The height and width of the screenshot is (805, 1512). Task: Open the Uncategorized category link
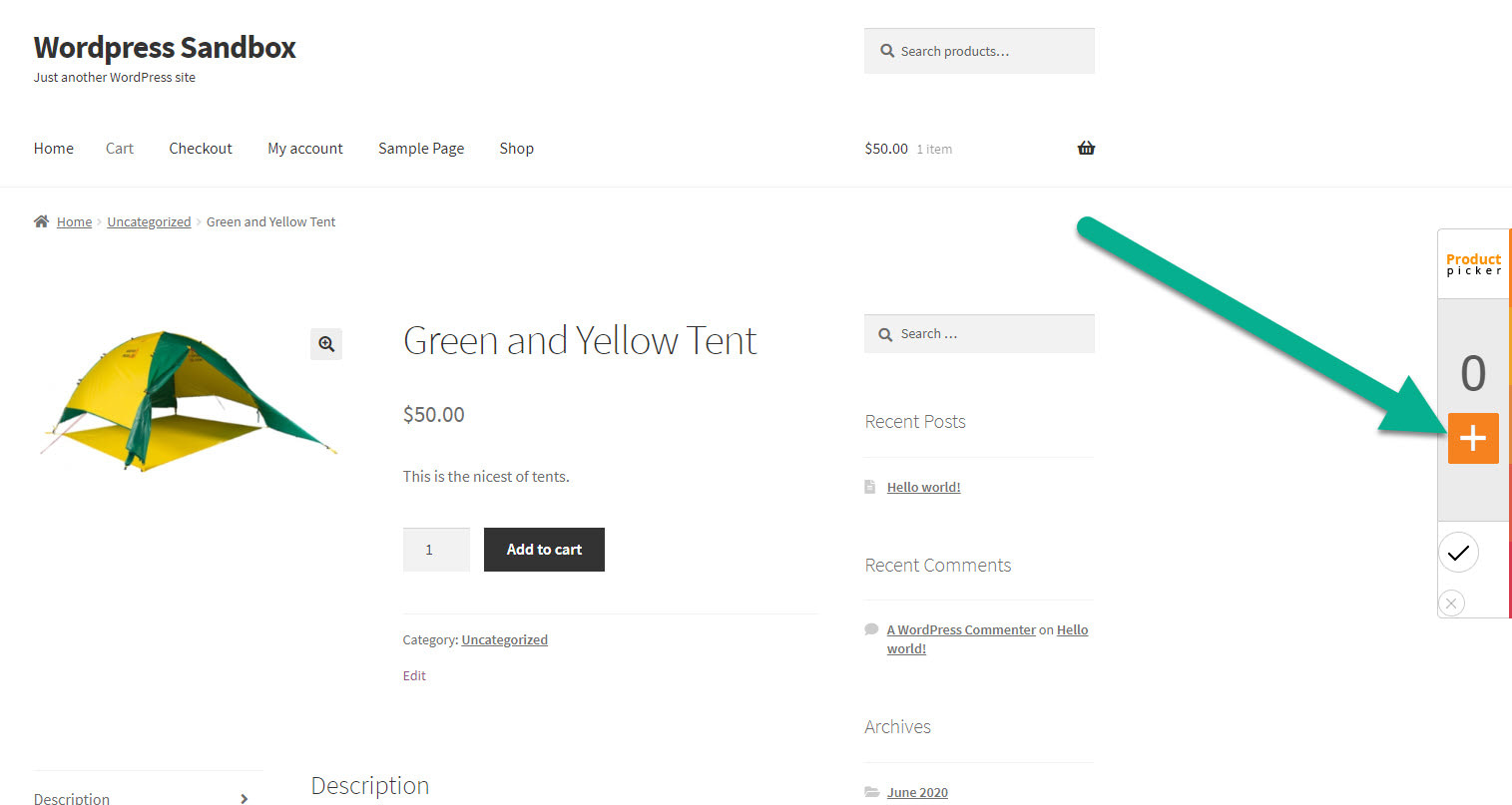(504, 639)
